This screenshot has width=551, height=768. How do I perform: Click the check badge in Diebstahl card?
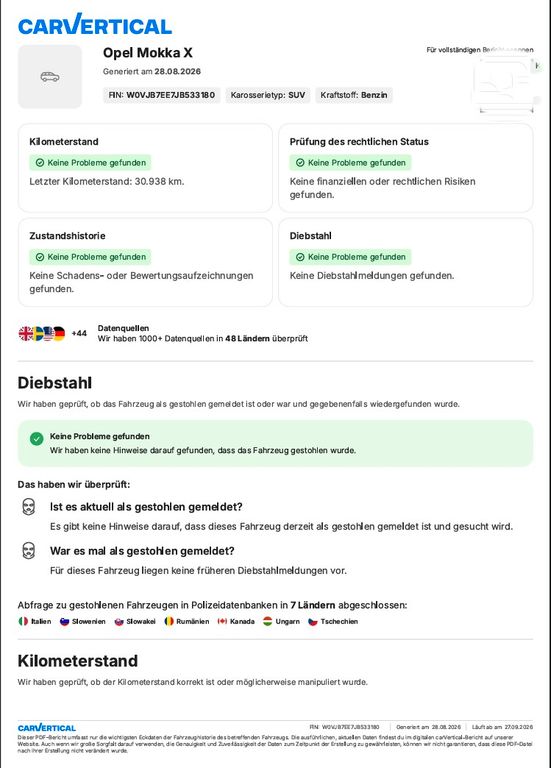[351, 257]
